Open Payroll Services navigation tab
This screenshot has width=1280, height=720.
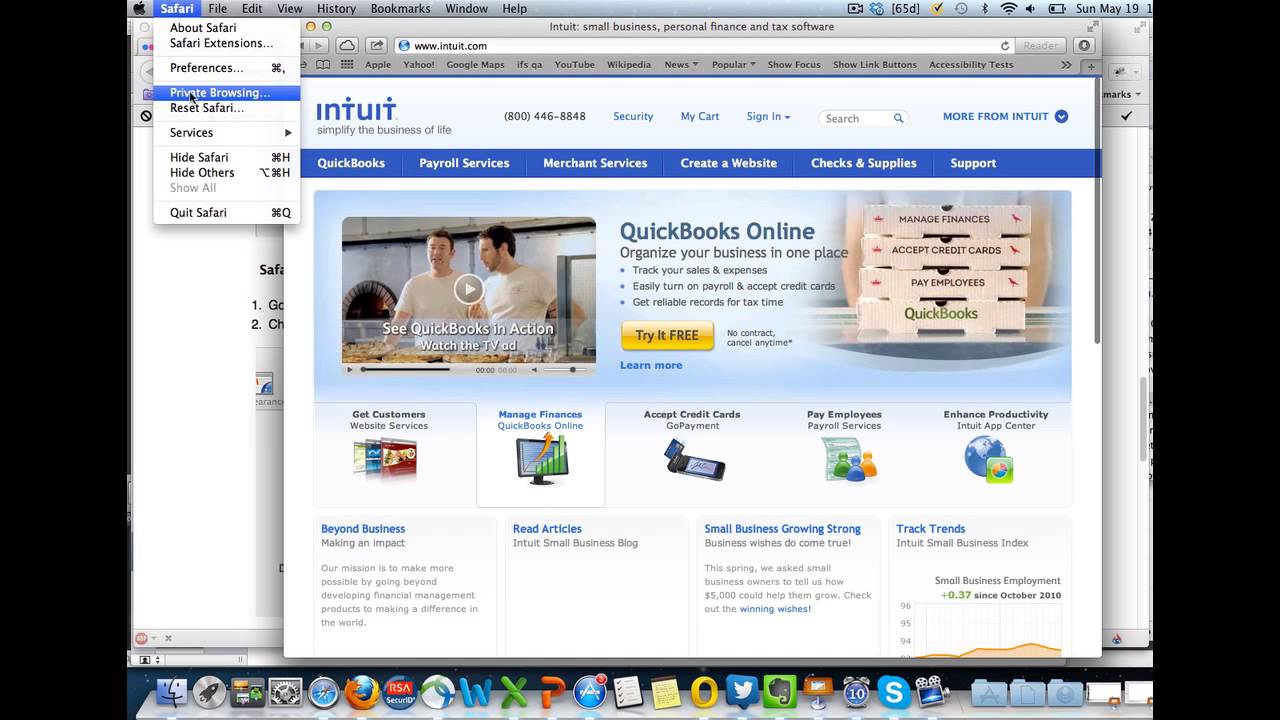pyautogui.click(x=464, y=163)
